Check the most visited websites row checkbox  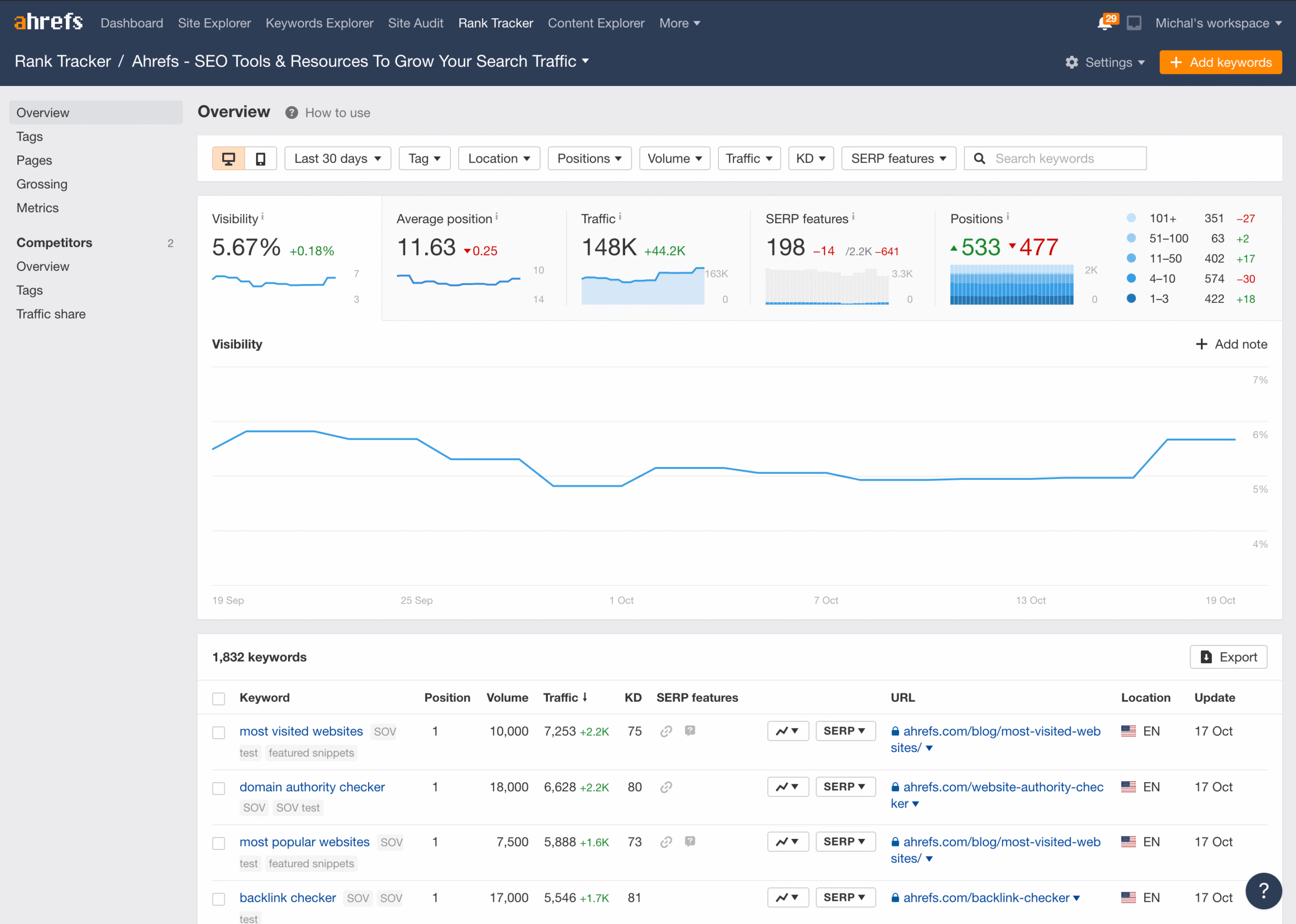(219, 732)
